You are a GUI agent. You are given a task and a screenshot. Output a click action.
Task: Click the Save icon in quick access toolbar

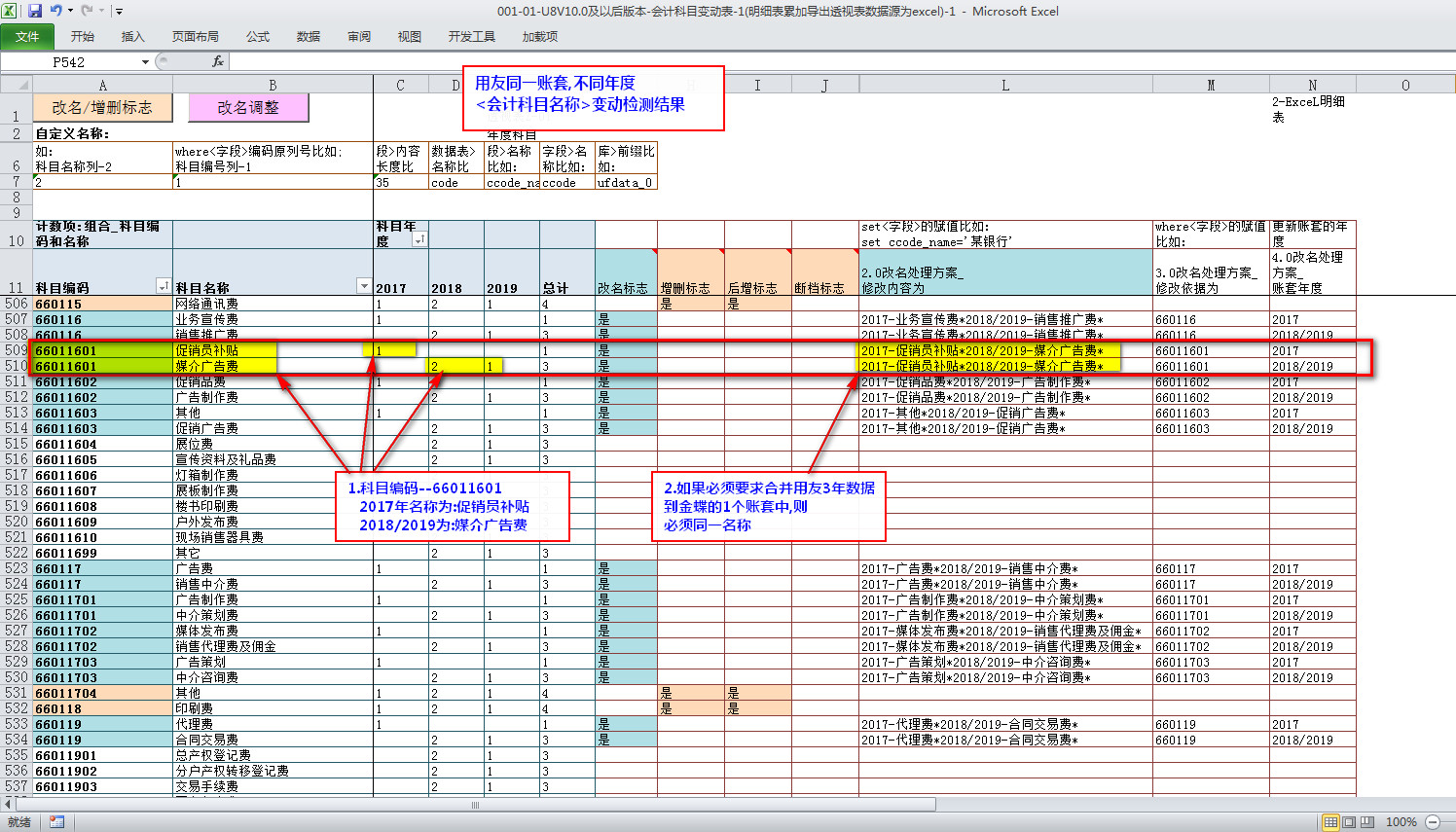(x=35, y=11)
